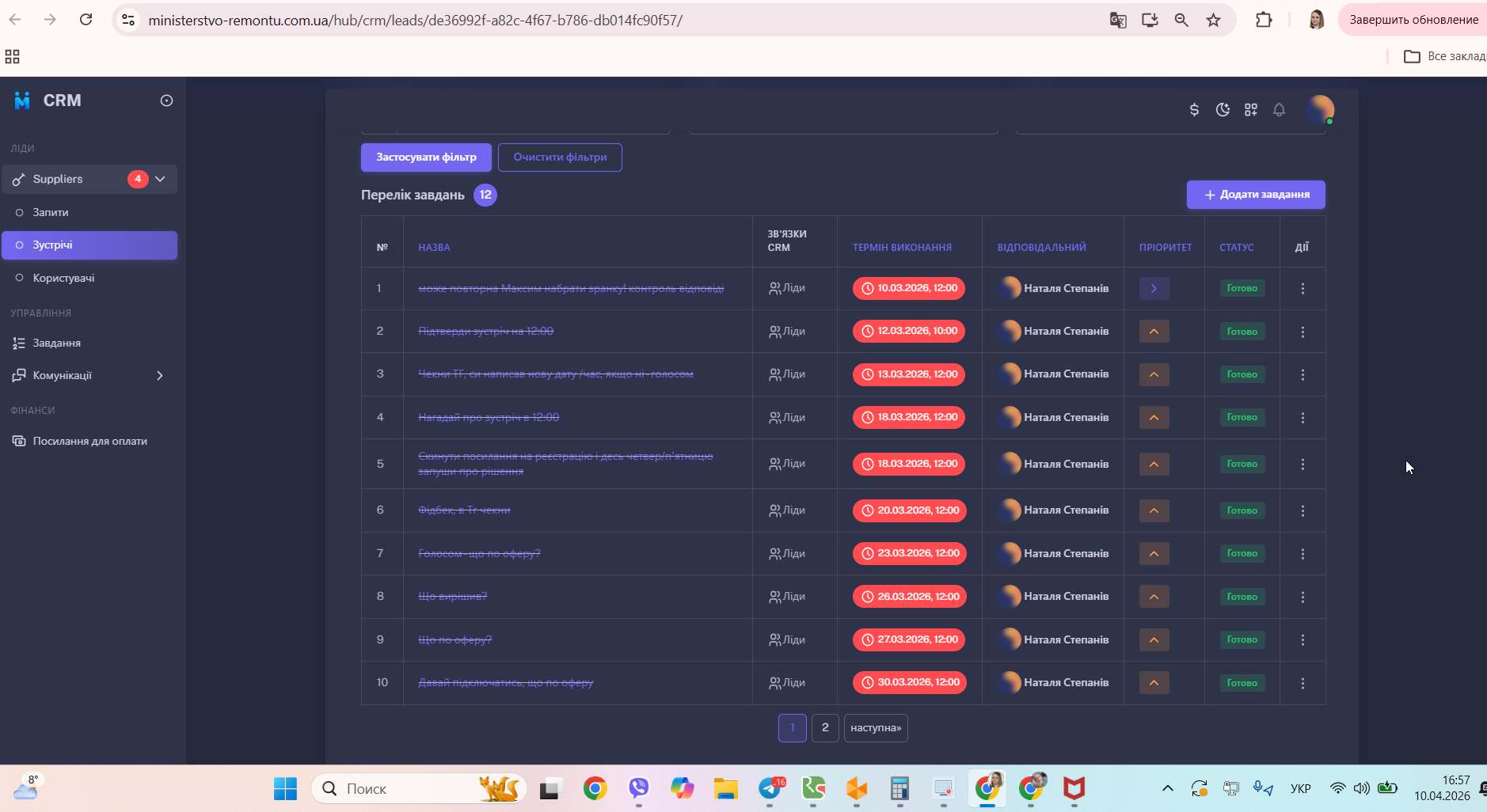Viewport: 1487px width, 812px height.
Task: Sort by НАЗВА column header
Action: click(434, 248)
